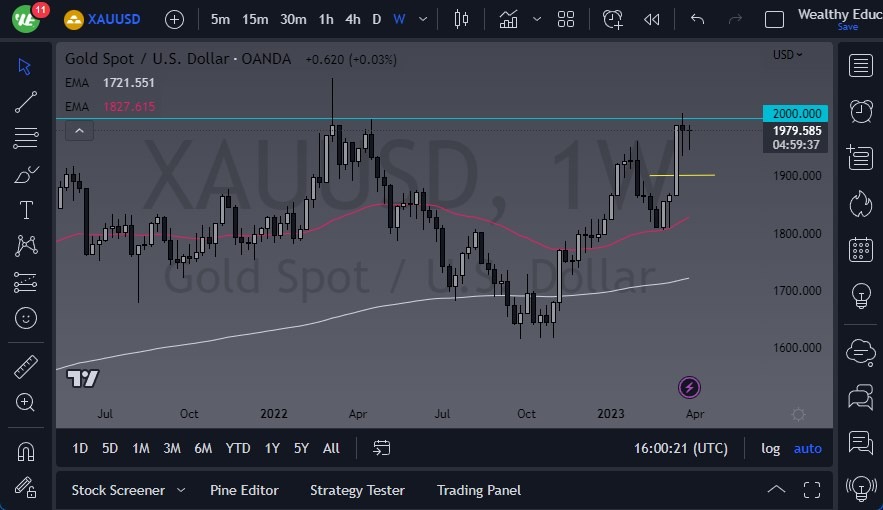This screenshot has height=510, width=883.
Task: Open the candlestick chart style selector
Action: pos(461,19)
